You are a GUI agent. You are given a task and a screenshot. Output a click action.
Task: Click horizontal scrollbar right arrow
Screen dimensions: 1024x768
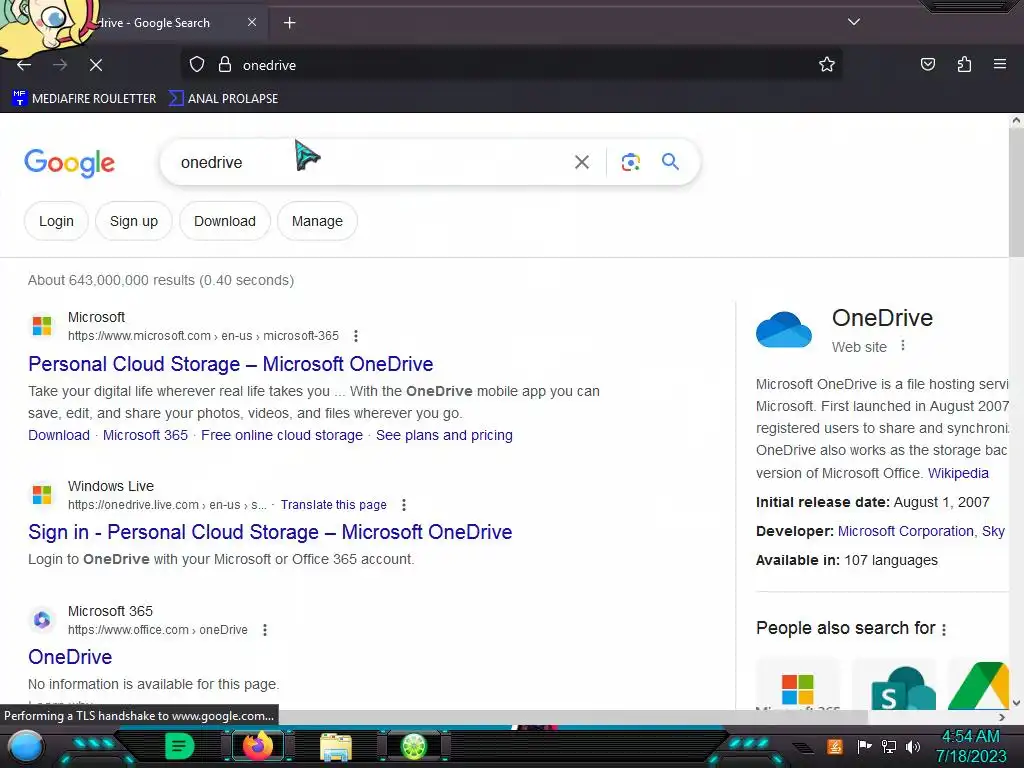pos(1002,717)
